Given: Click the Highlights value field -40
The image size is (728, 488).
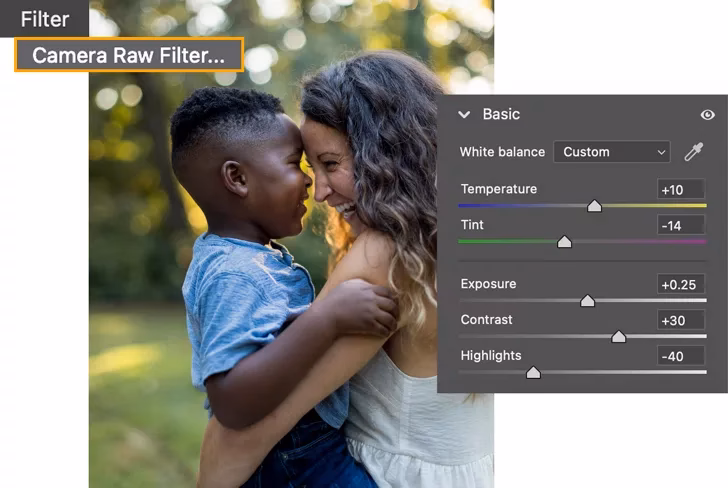Looking at the screenshot, I should 681,356.
